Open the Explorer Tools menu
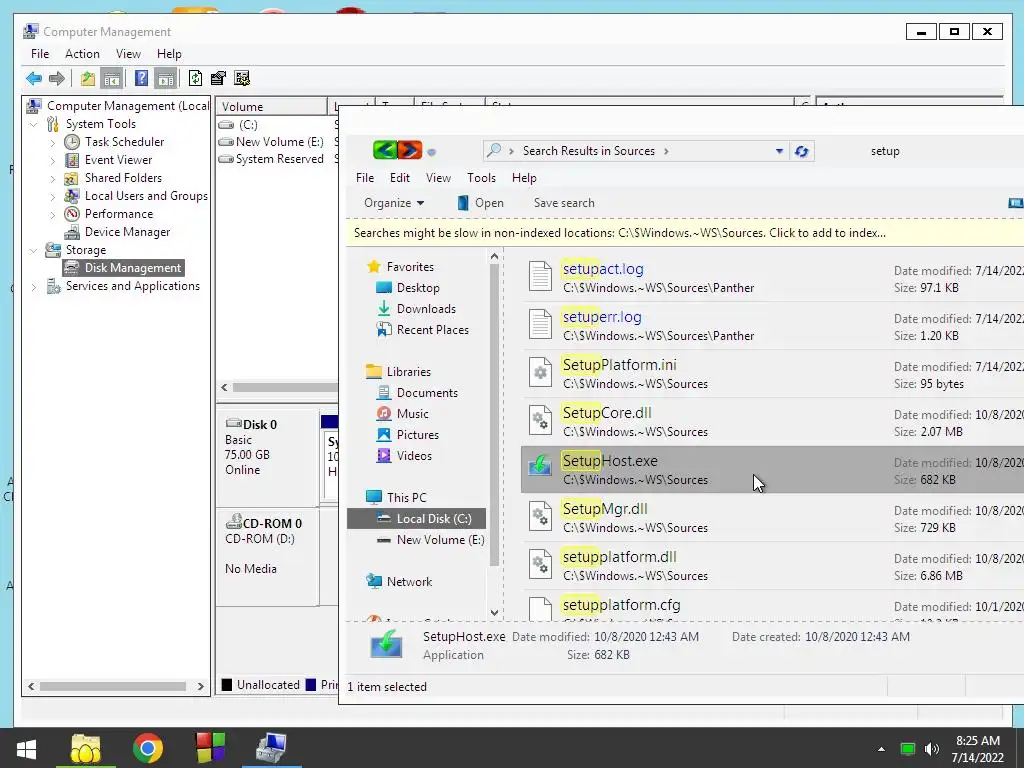Screen dimensions: 1024x768 [x=481, y=178]
